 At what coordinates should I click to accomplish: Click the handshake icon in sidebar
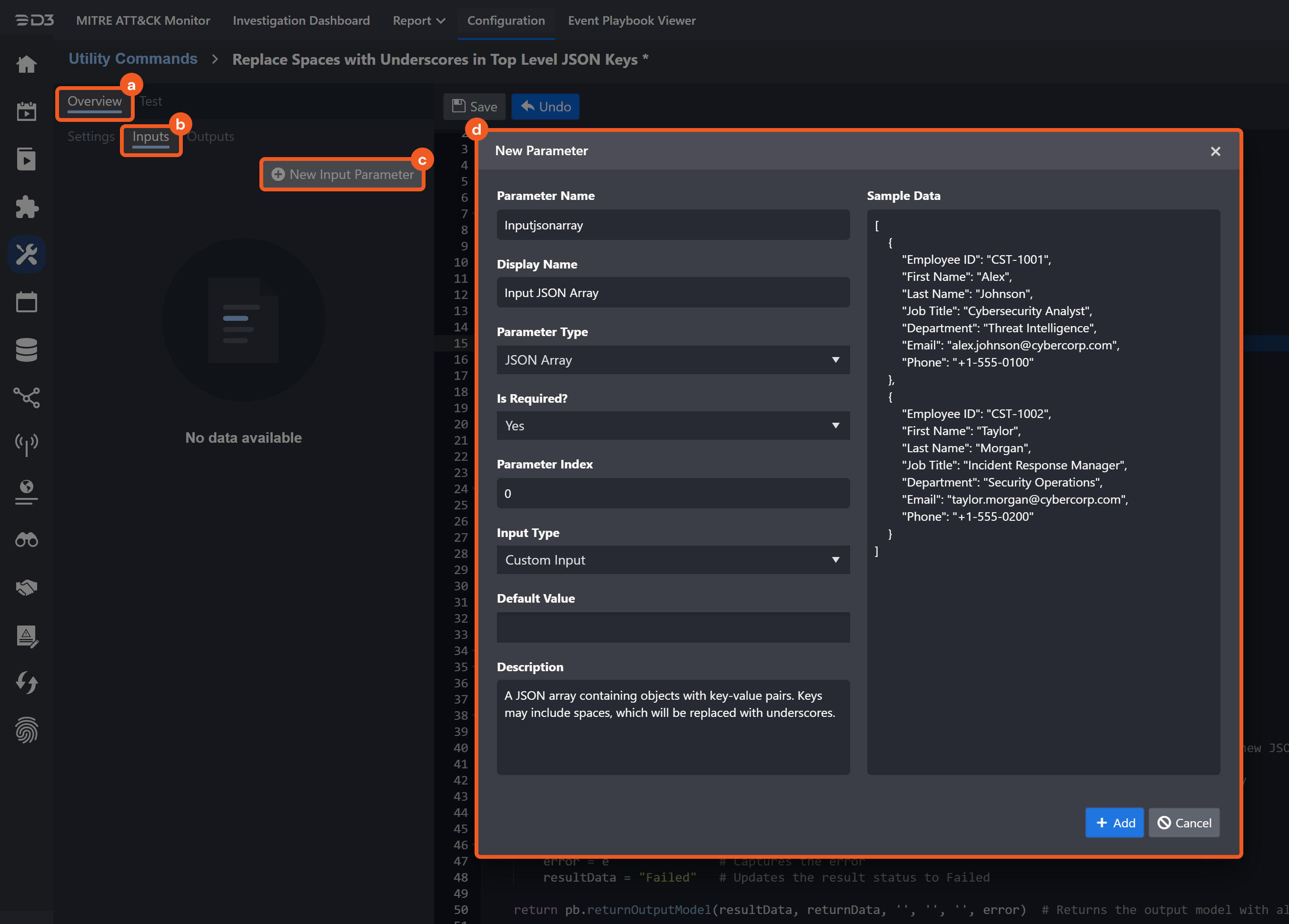point(26,587)
